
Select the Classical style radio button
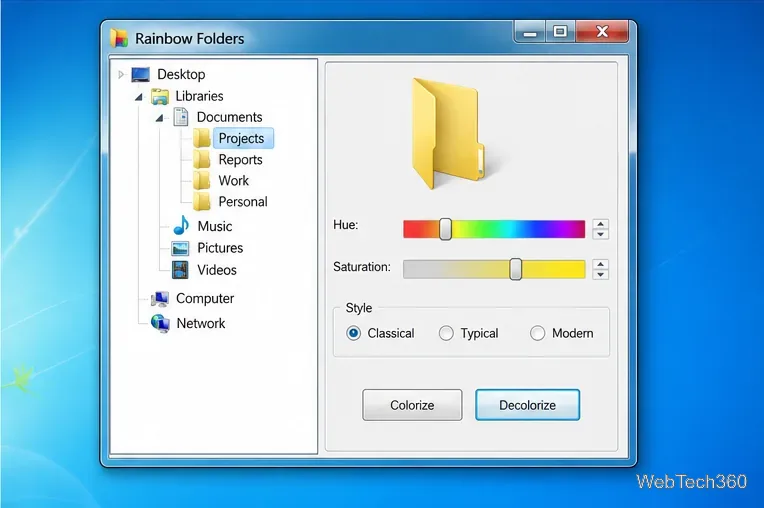pos(353,333)
